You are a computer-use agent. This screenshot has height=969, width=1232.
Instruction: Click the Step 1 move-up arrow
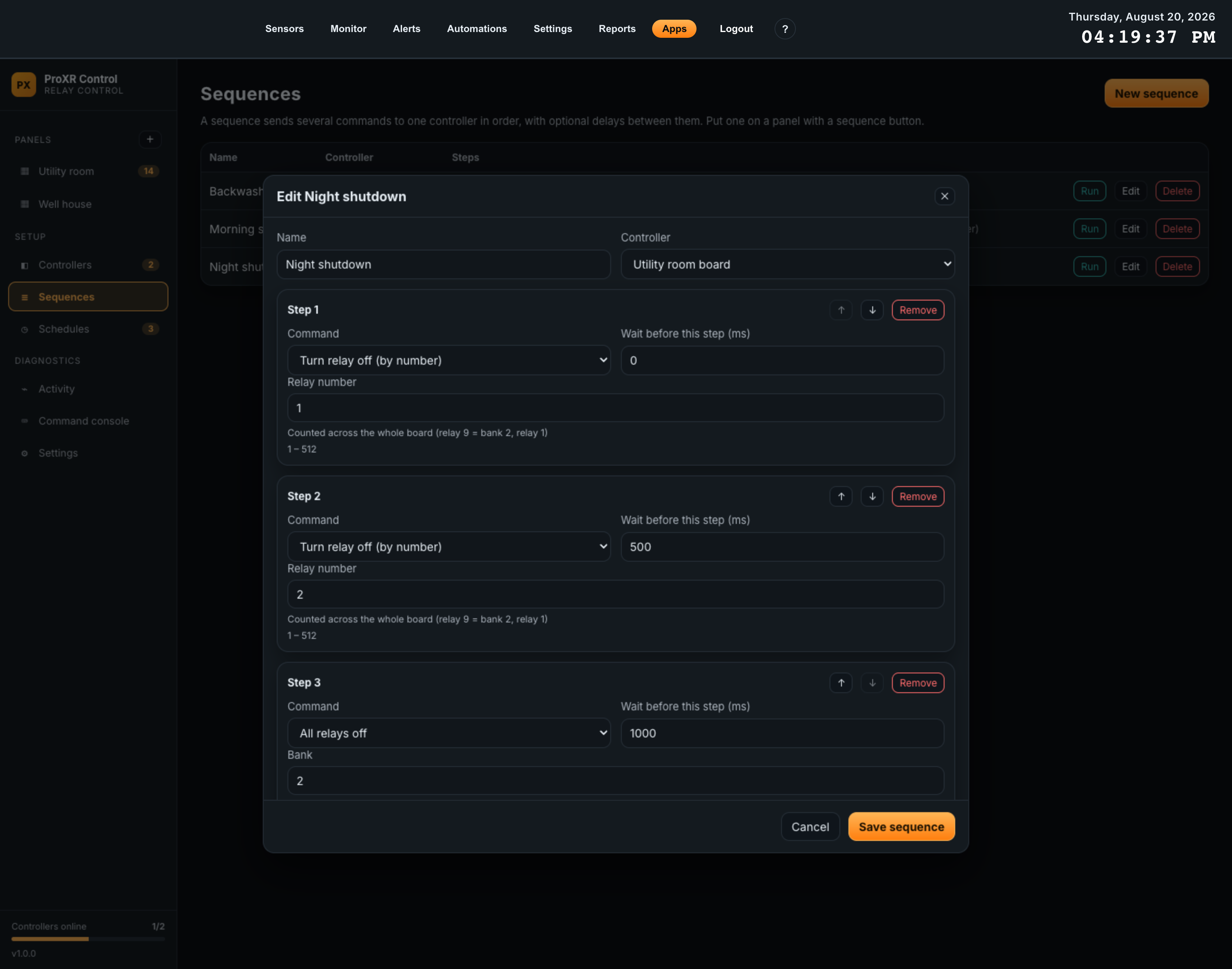(x=841, y=310)
